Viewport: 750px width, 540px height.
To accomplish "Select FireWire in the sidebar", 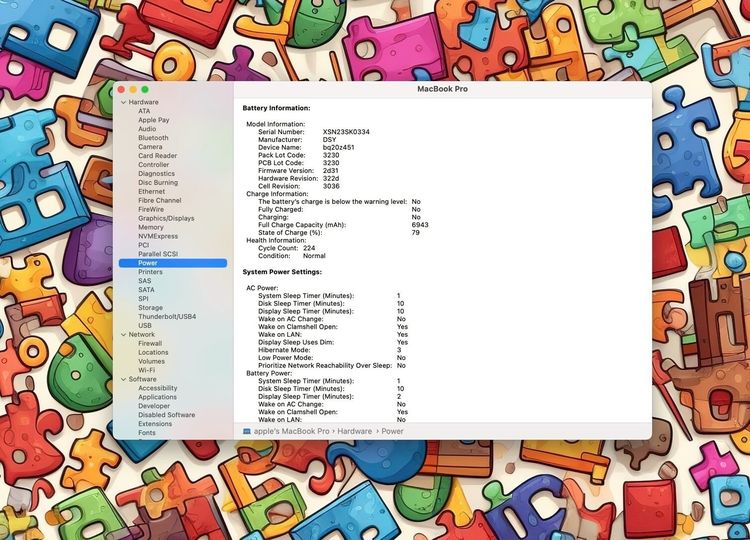I will (x=151, y=209).
